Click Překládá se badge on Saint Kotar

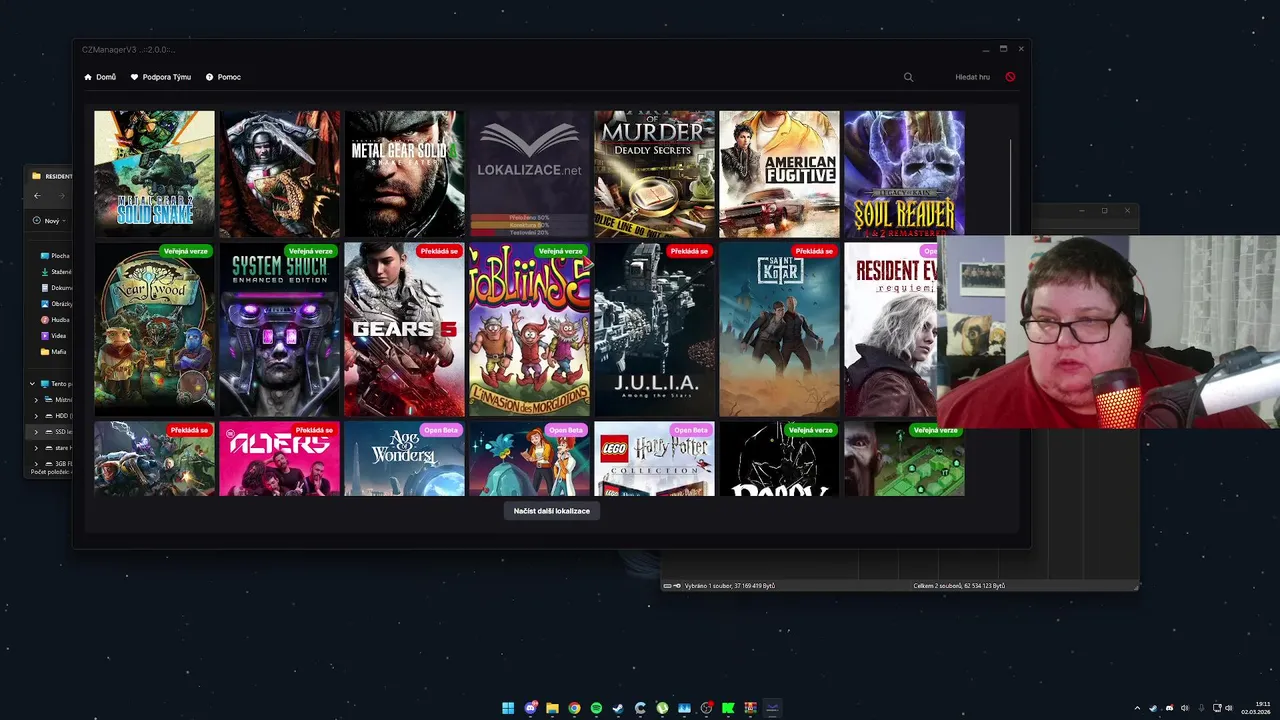(814, 251)
